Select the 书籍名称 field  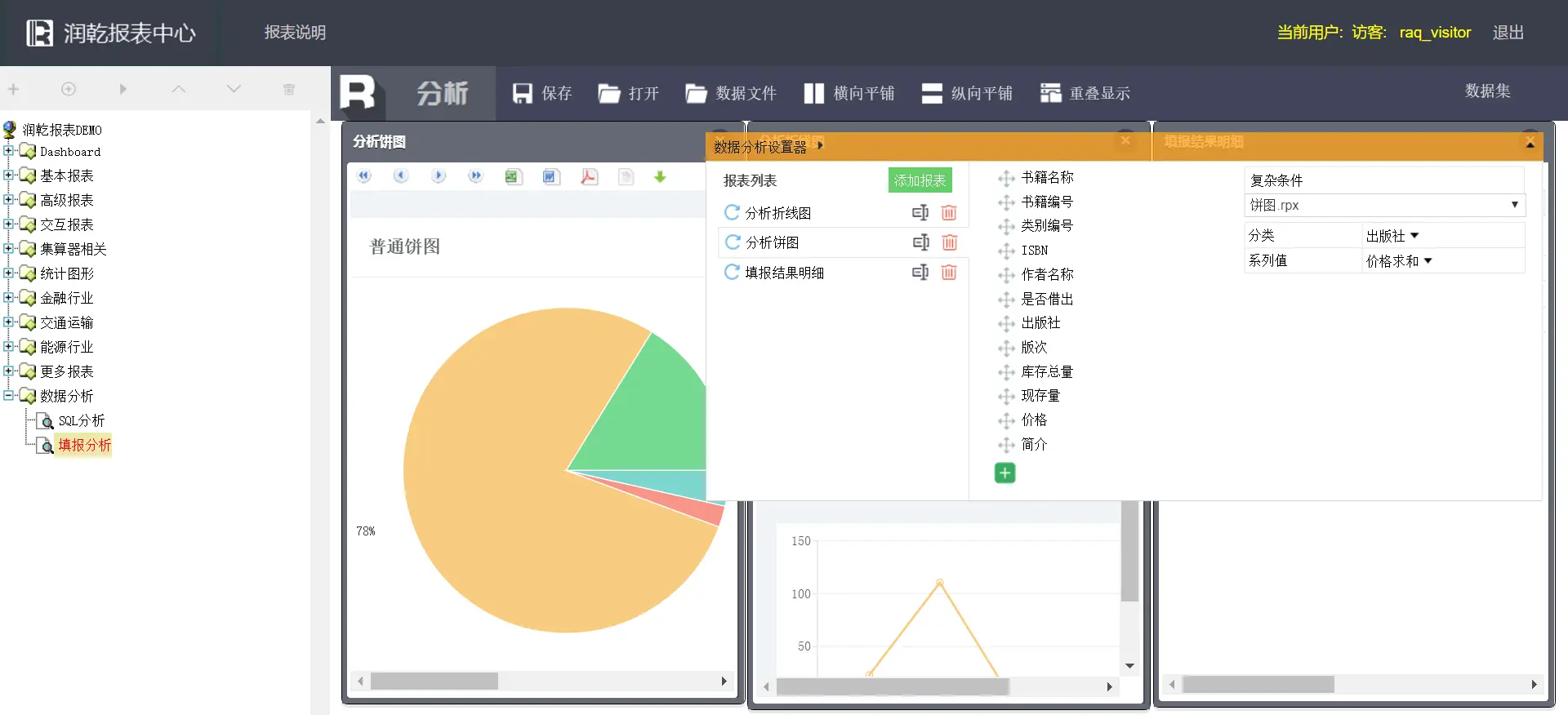pyautogui.click(x=1047, y=177)
